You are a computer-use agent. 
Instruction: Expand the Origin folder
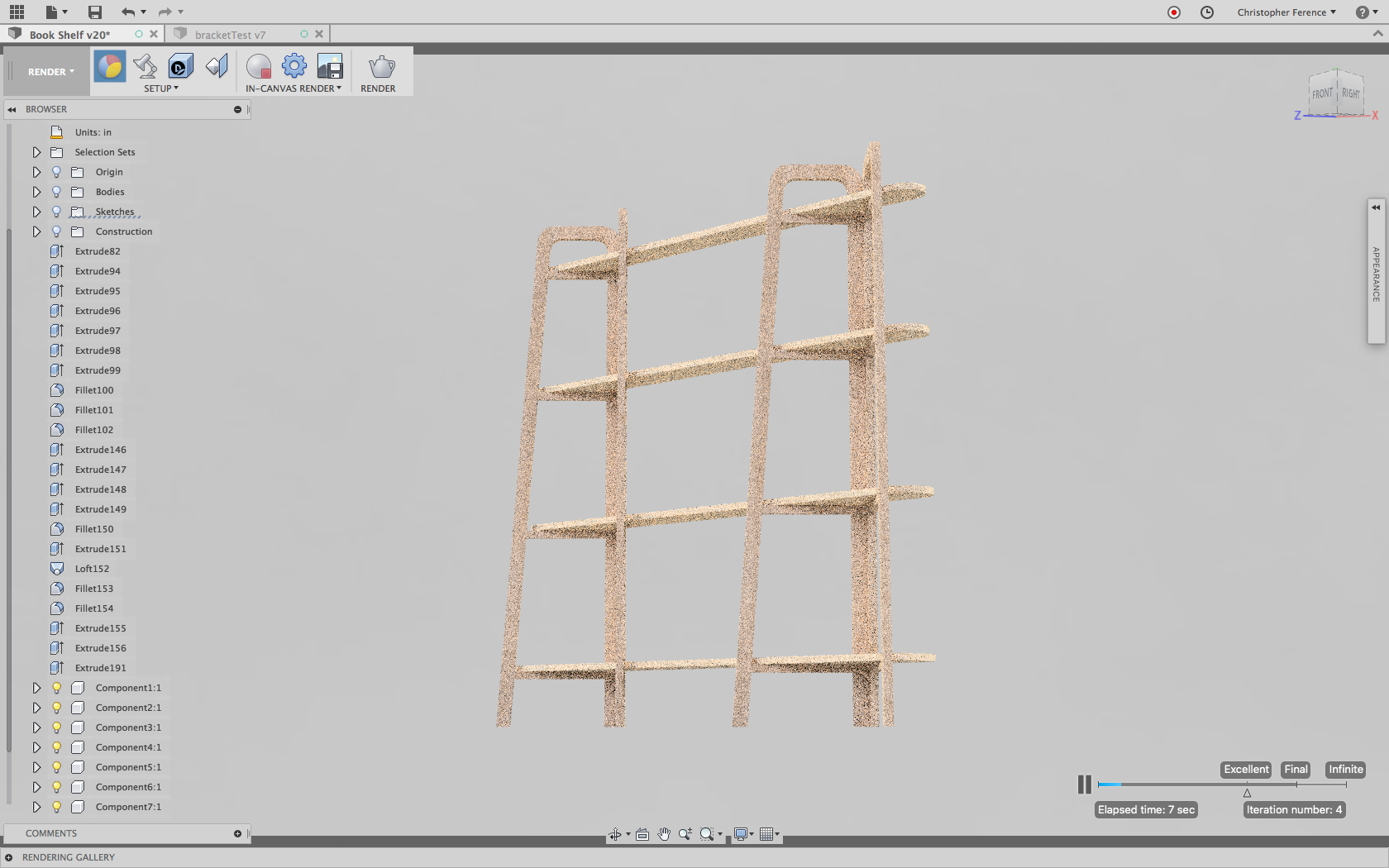click(36, 172)
